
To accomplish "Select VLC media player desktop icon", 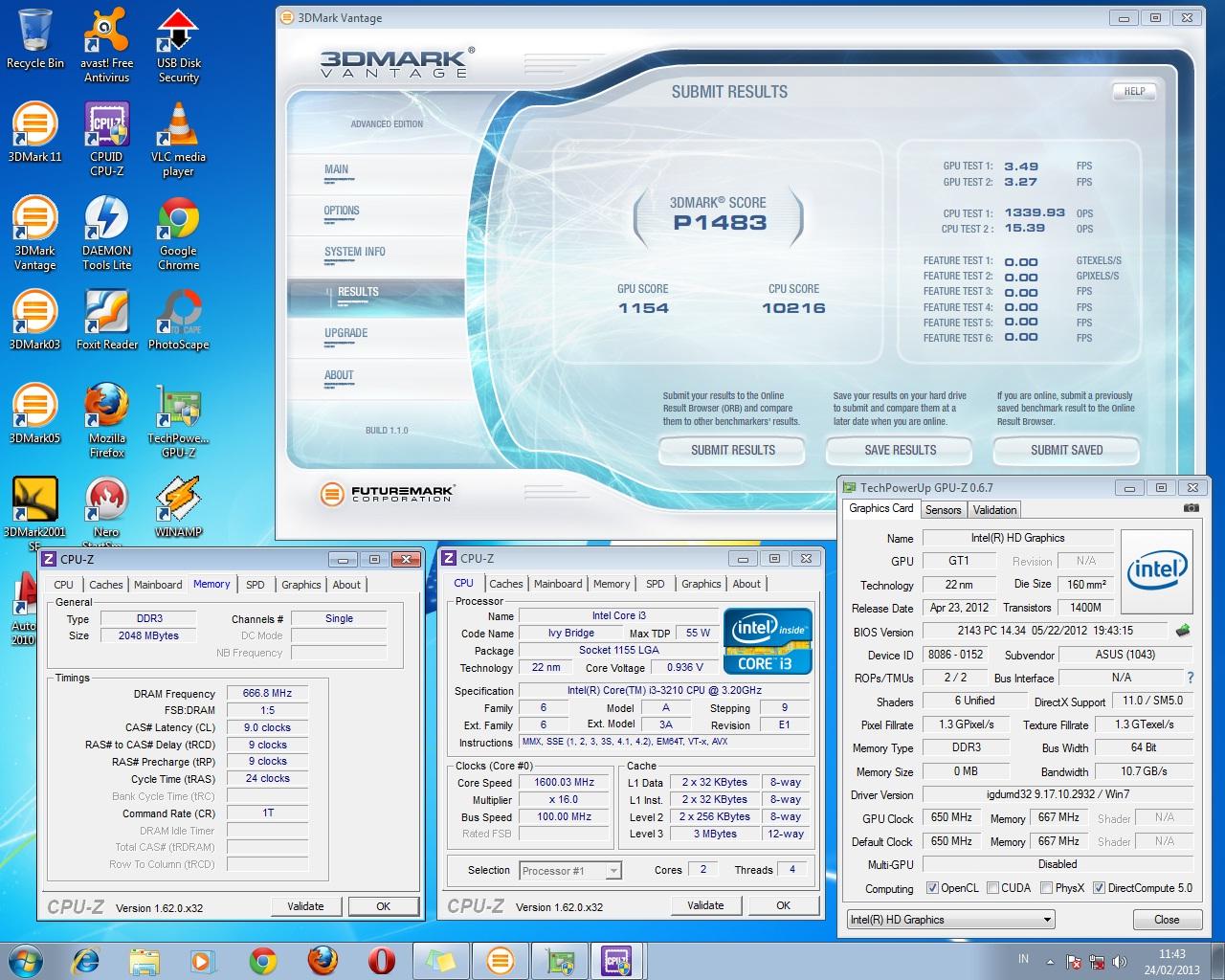I will 179,139.
